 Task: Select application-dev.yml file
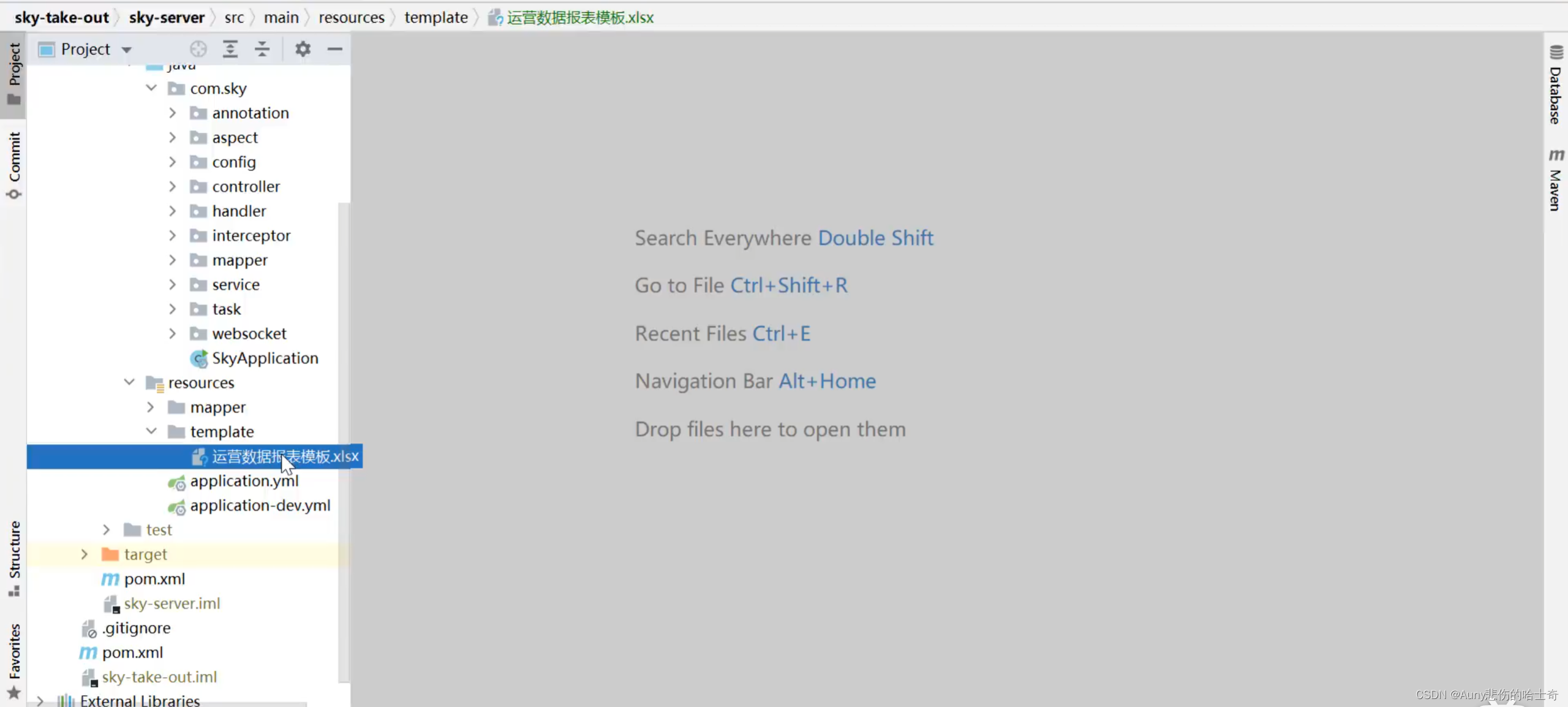pyautogui.click(x=260, y=505)
